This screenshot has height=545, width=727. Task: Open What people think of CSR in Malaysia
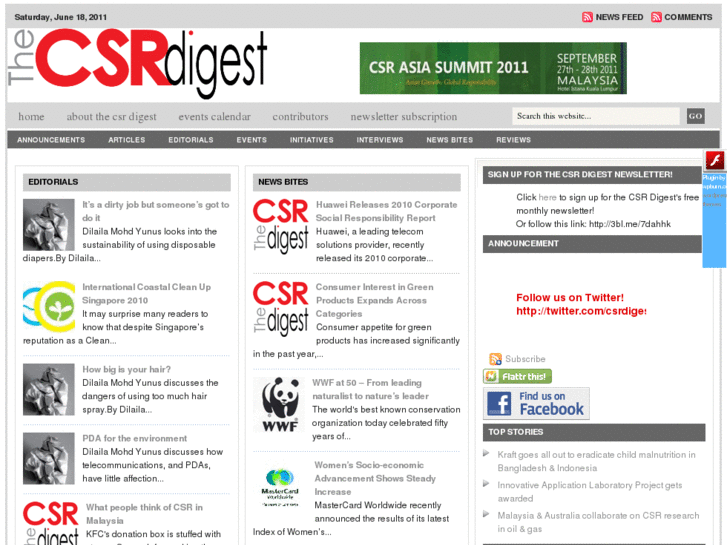coord(144,514)
